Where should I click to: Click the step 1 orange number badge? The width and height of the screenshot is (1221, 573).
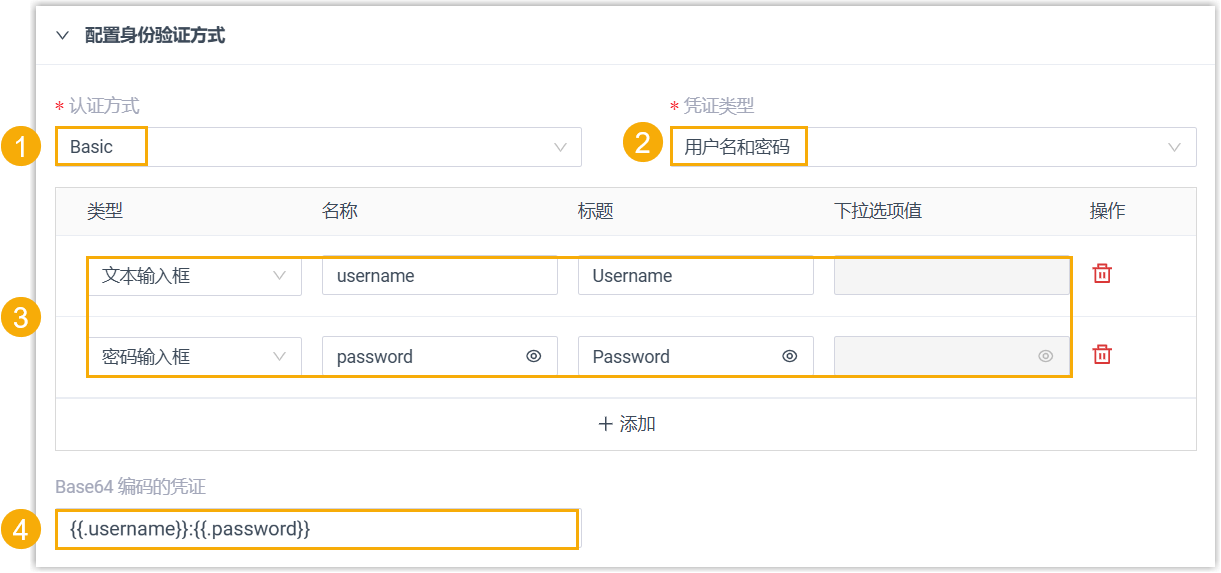[x=21, y=146]
